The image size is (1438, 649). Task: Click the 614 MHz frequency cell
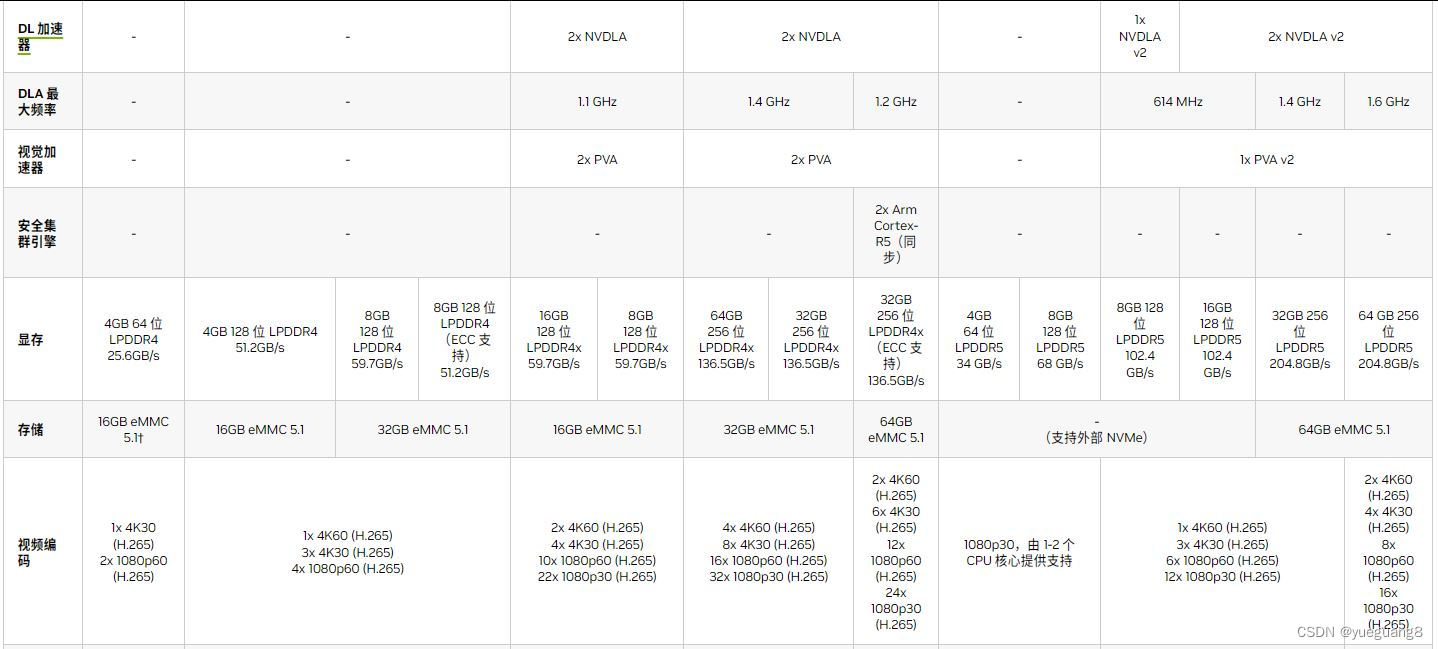pos(1178,101)
